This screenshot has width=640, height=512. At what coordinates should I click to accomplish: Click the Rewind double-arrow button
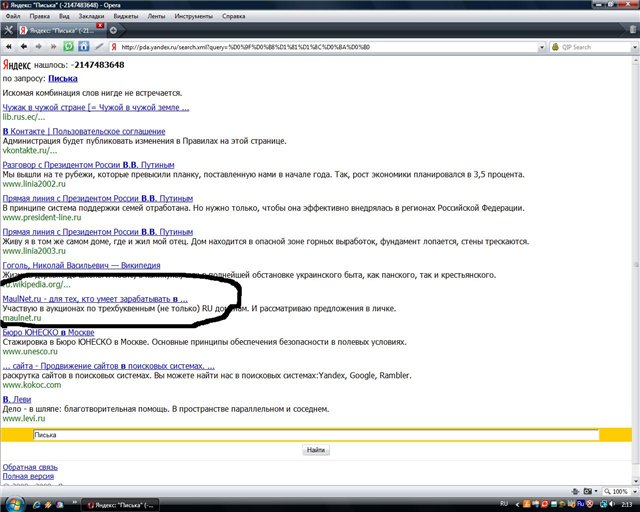(x=7, y=46)
